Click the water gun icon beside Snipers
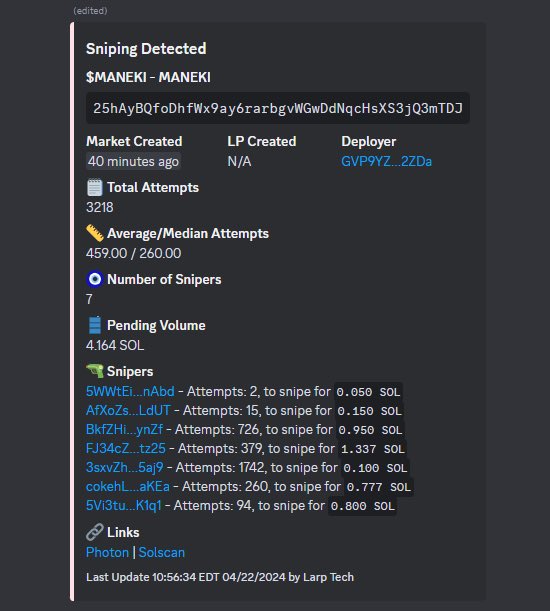 tap(94, 371)
